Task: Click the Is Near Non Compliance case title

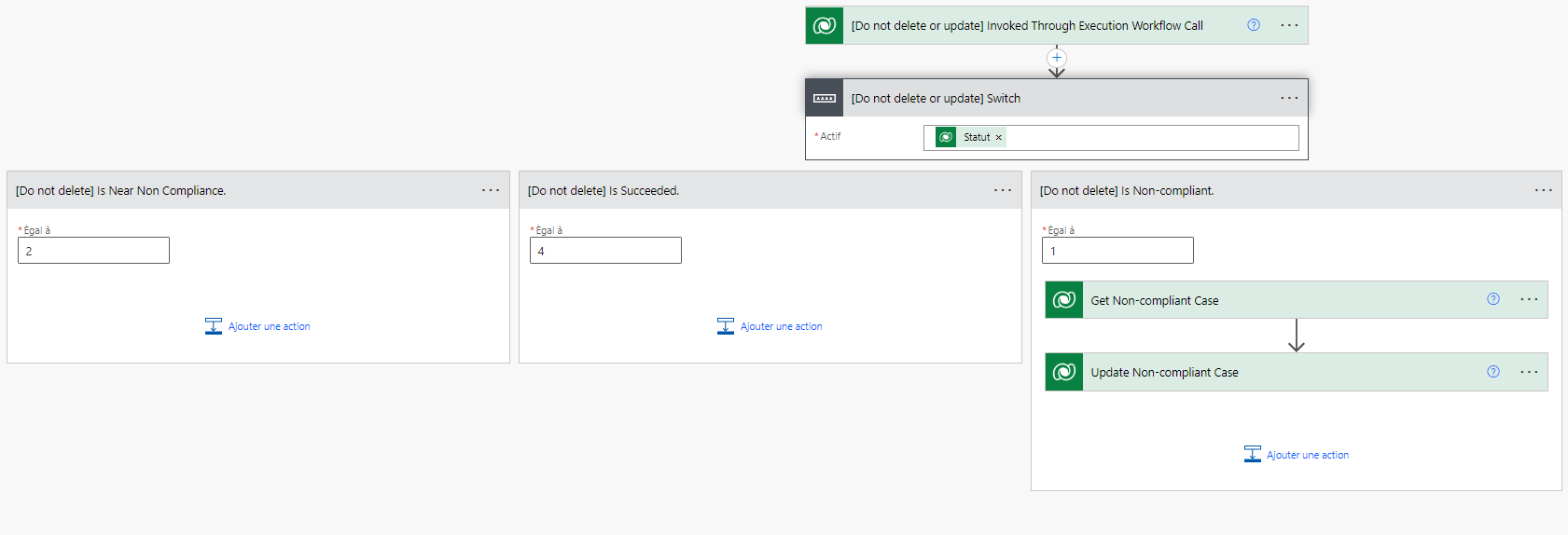Action: (120, 190)
